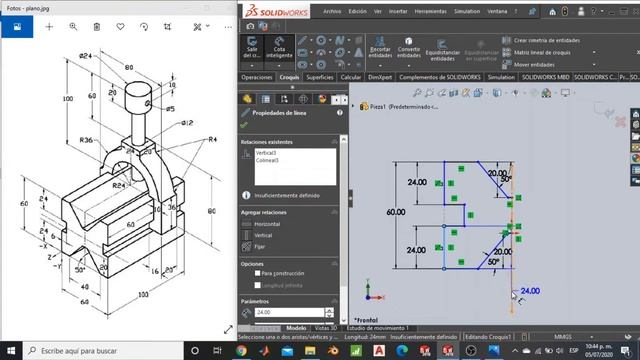
Task: Open the Archivo menu
Action: click(x=332, y=11)
